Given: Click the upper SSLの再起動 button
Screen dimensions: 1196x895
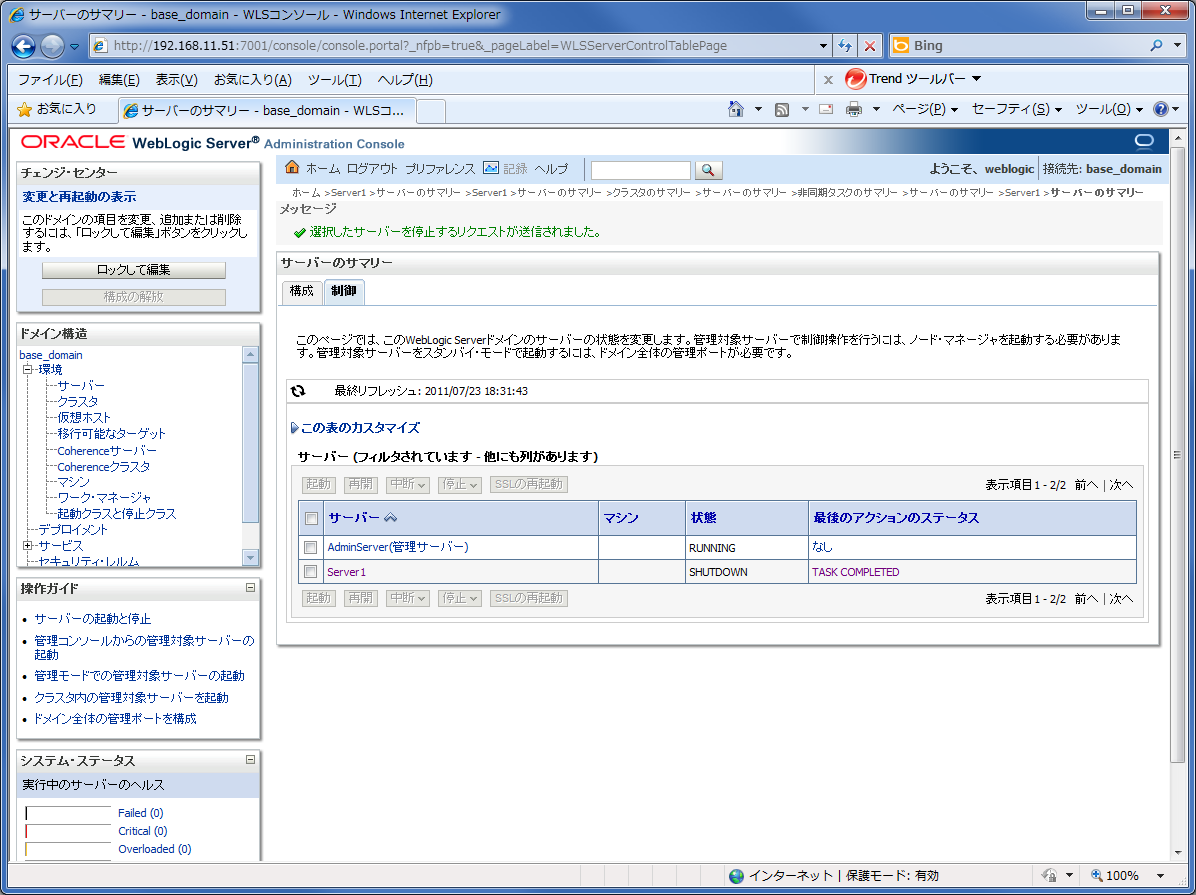Looking at the screenshot, I should click(x=529, y=485).
